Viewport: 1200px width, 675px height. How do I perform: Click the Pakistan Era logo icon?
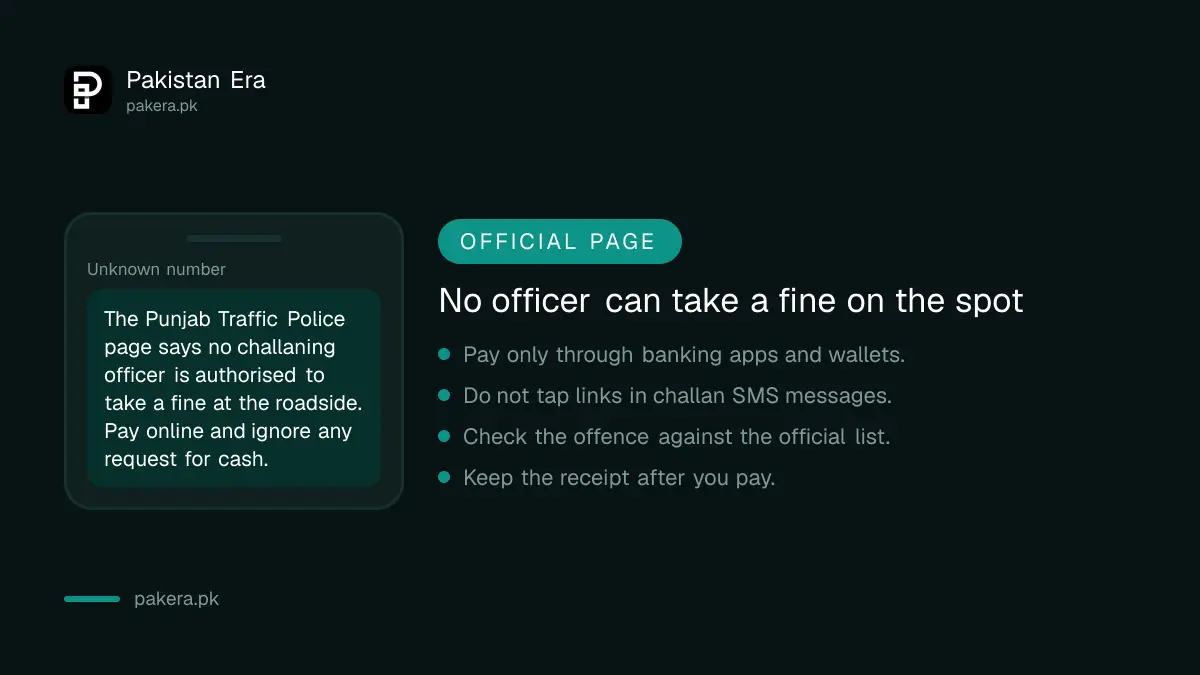pyautogui.click(x=88, y=90)
